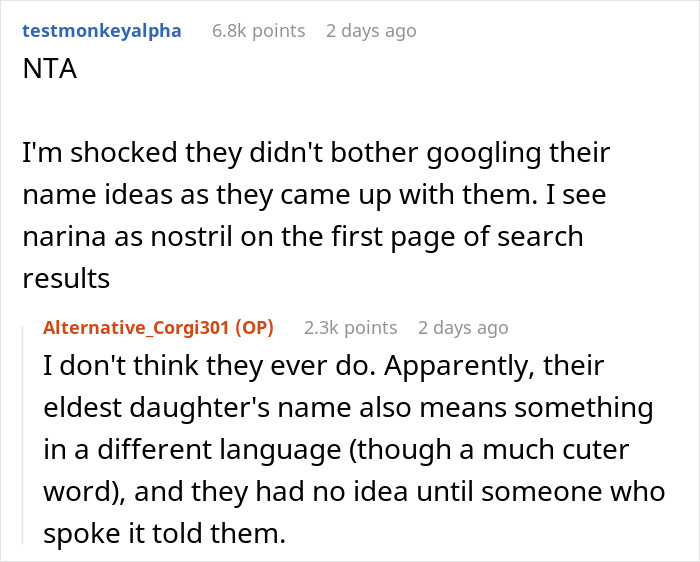The height and width of the screenshot is (562, 700).
Task: Click the line starting 'word), and they had'
Action: tap(354, 491)
